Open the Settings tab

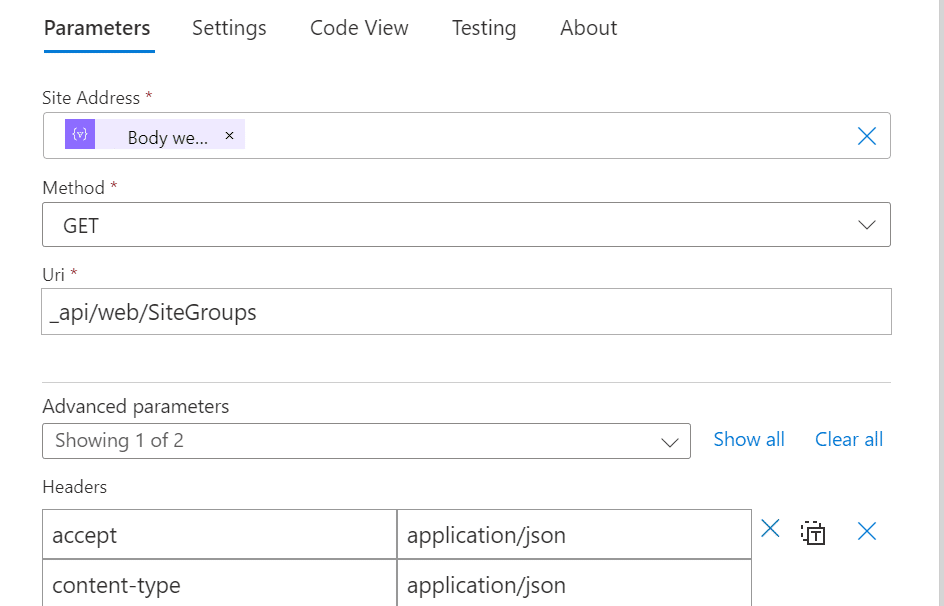point(229,28)
